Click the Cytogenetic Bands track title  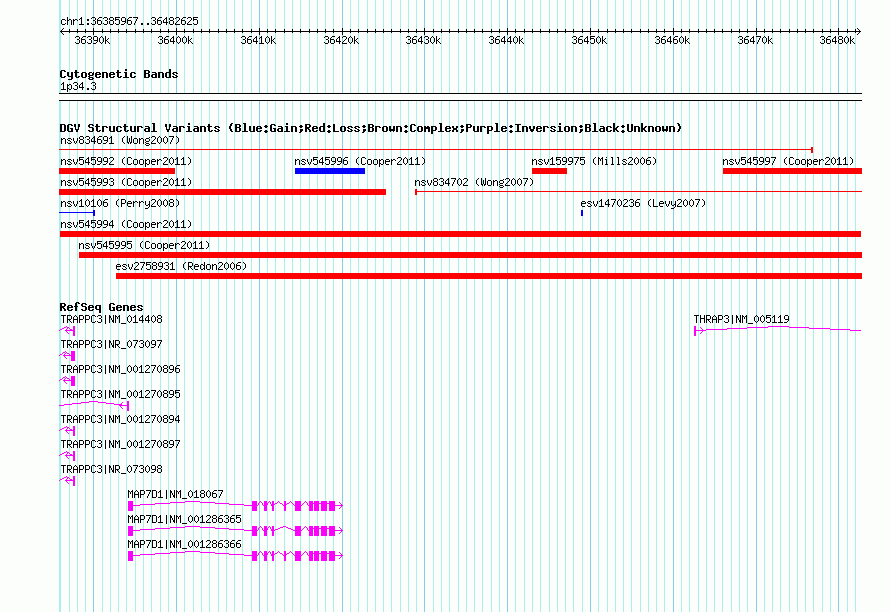[119, 74]
